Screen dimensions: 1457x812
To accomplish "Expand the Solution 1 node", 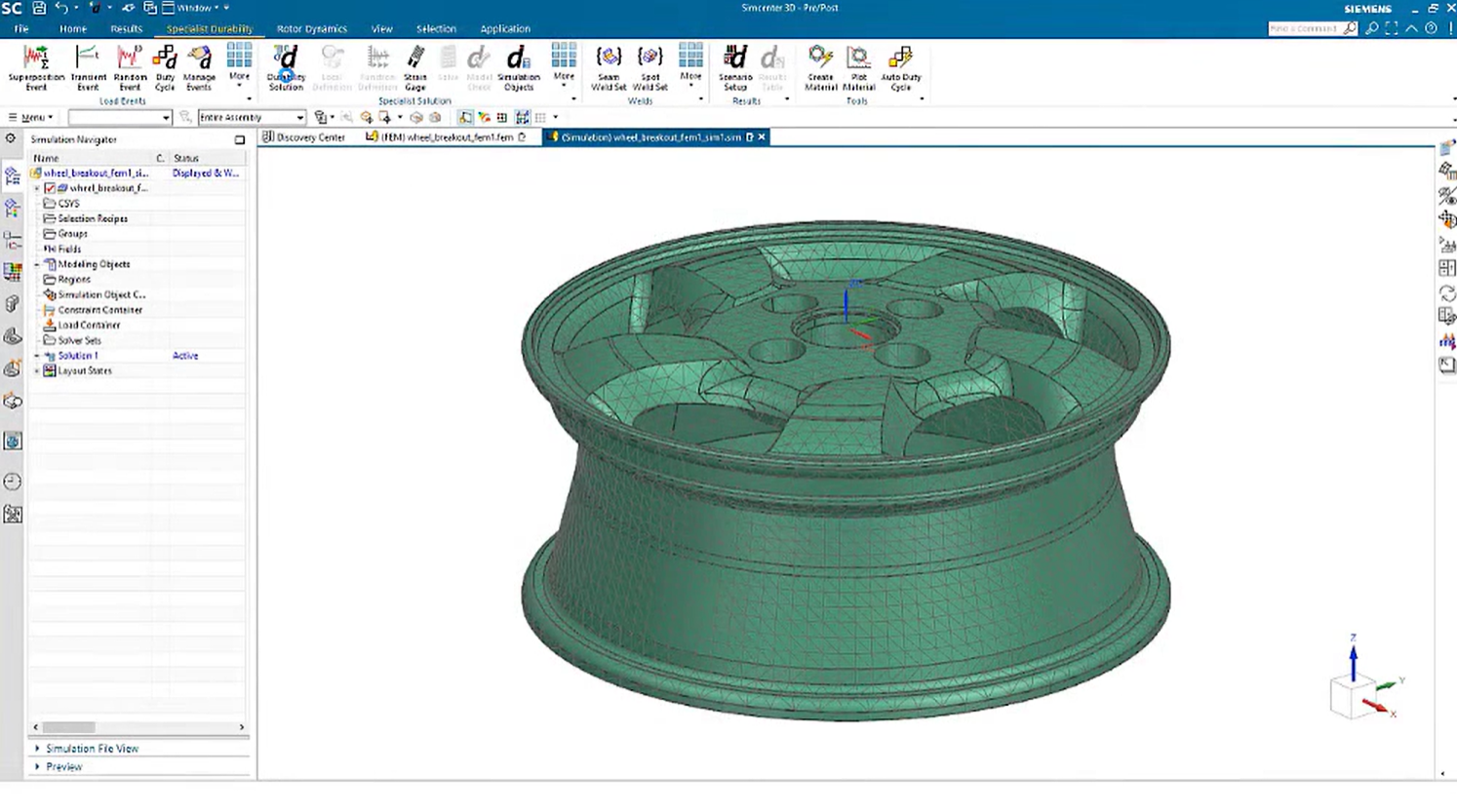I will click(37, 356).
